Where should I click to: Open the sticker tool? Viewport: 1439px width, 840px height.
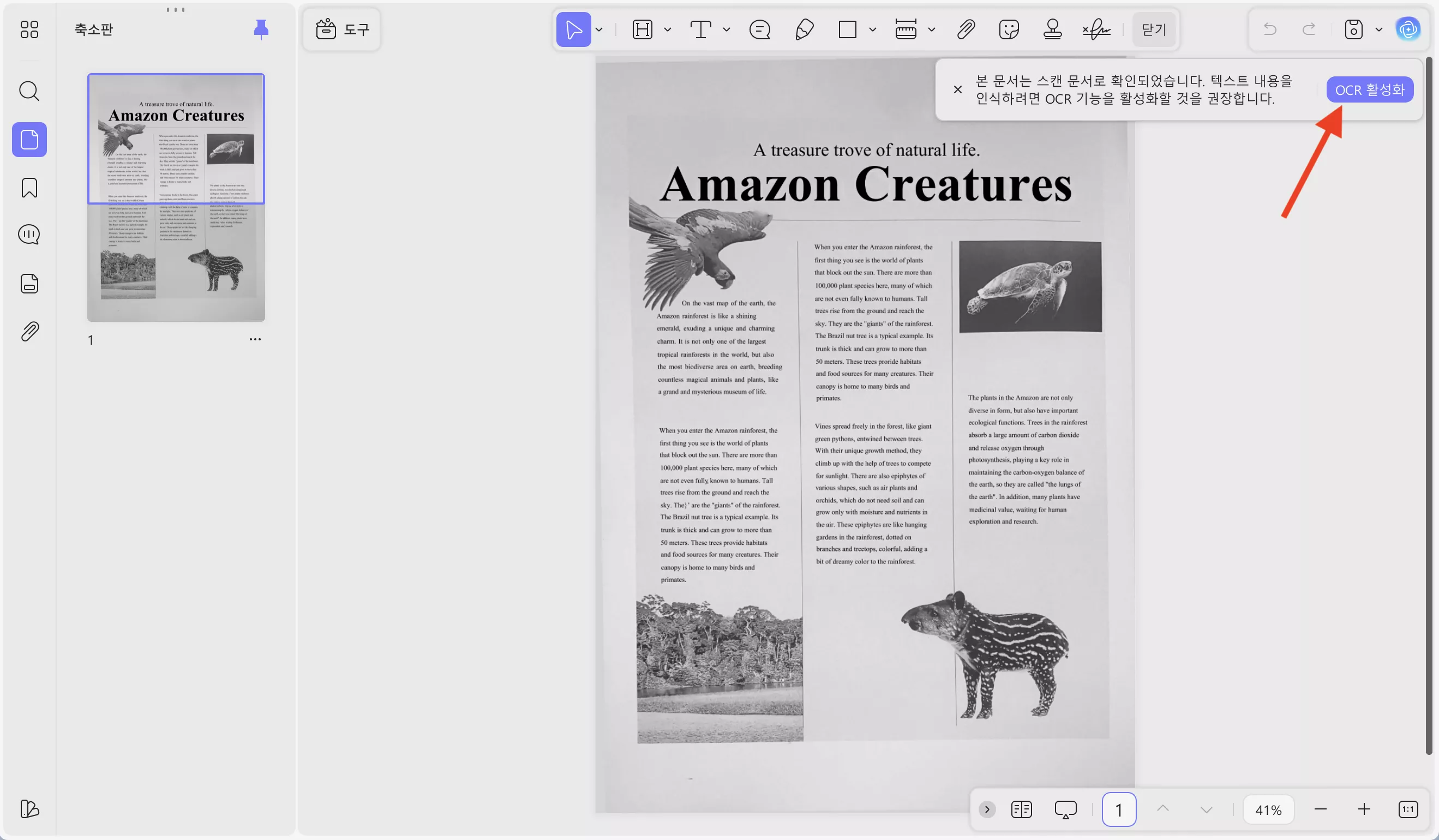pyautogui.click(x=1009, y=29)
